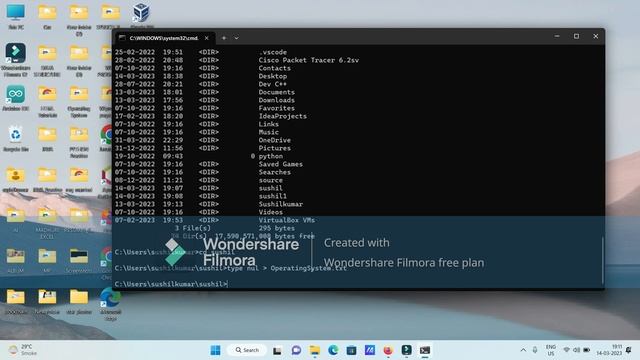Open the AI folder on desktop

16,220
